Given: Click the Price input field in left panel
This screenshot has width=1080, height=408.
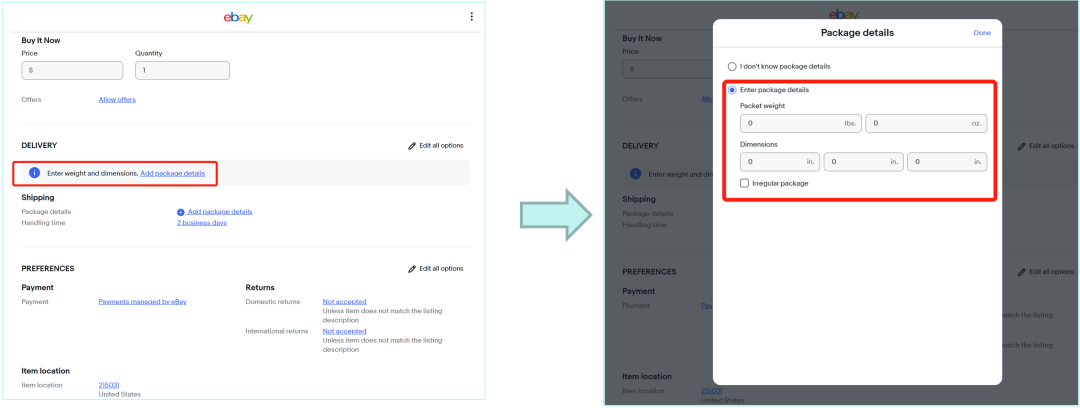Looking at the screenshot, I should (x=72, y=70).
